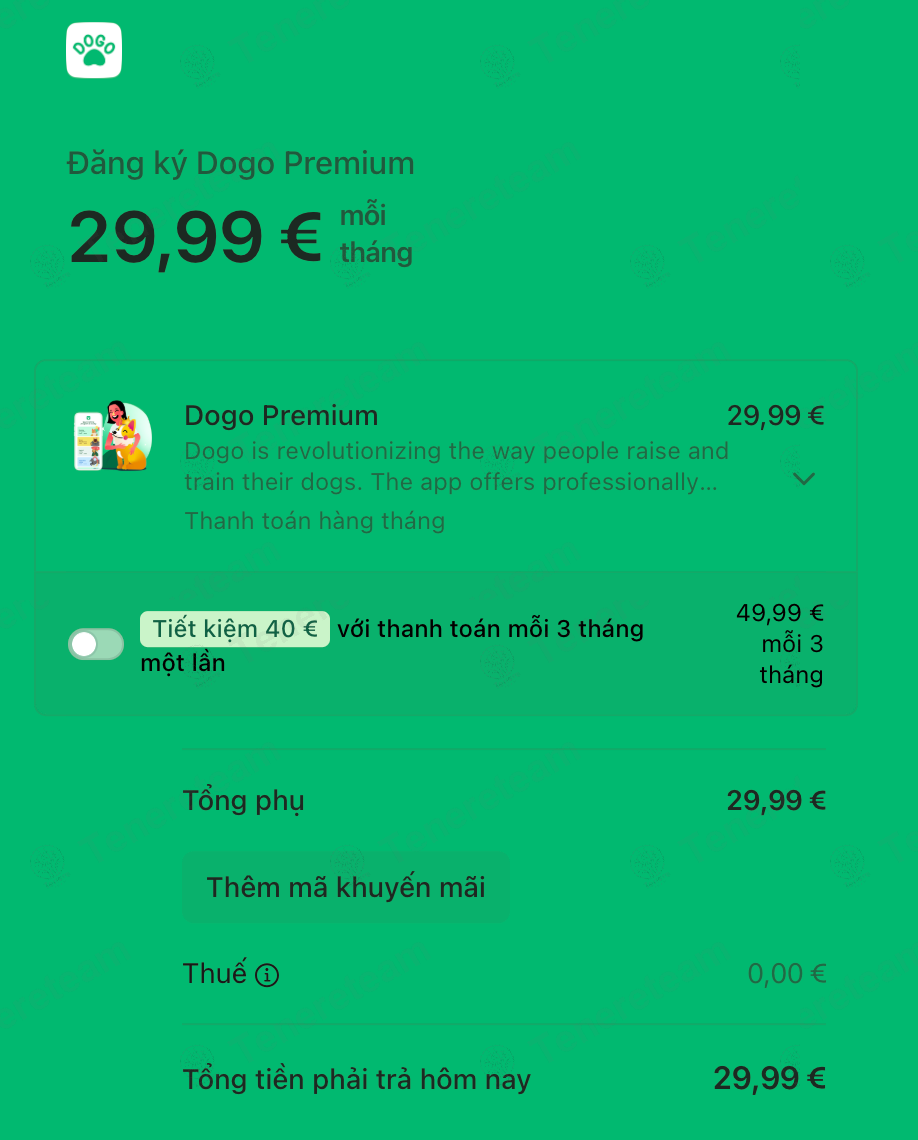Click the với thanh toán mỗi 3 tháng text

(x=490, y=629)
